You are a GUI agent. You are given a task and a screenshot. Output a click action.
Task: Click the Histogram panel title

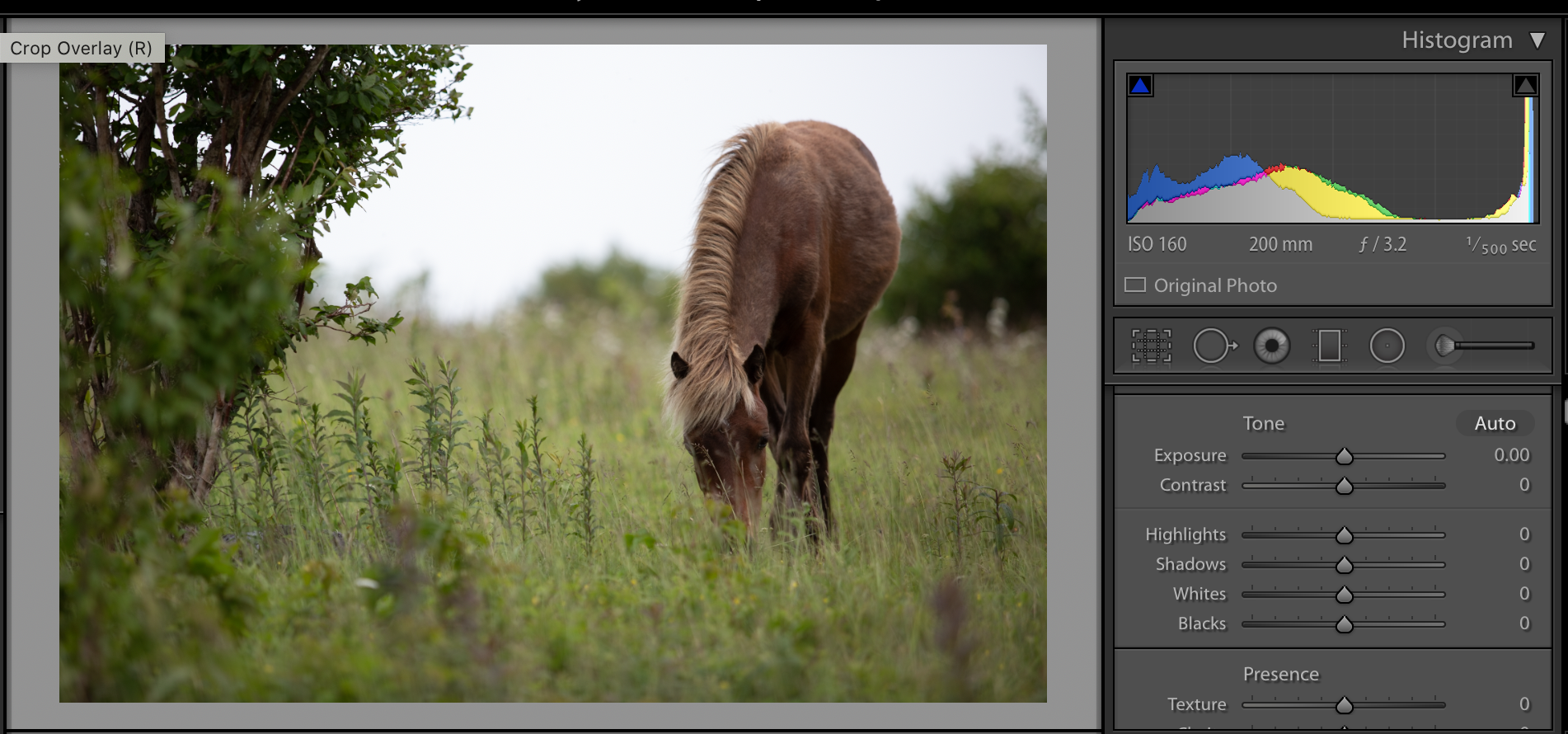(1457, 40)
